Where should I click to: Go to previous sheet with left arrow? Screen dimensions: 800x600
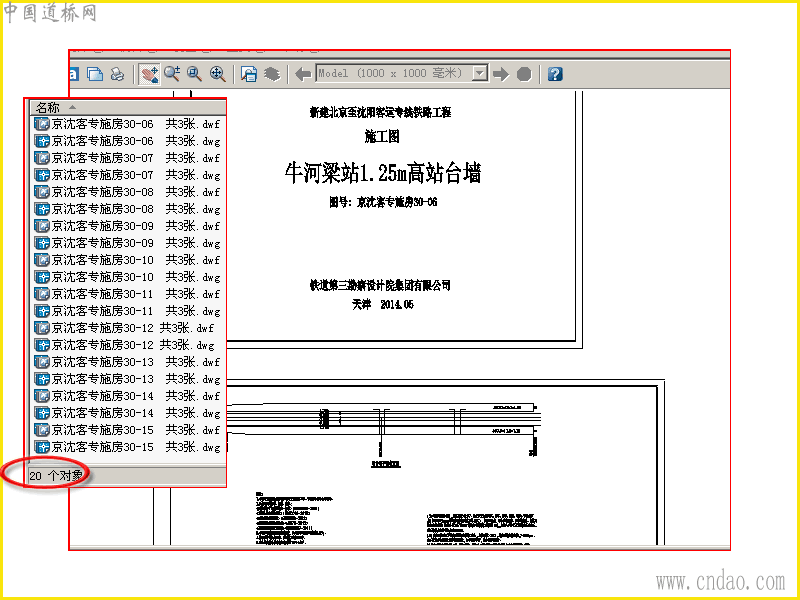click(303, 74)
